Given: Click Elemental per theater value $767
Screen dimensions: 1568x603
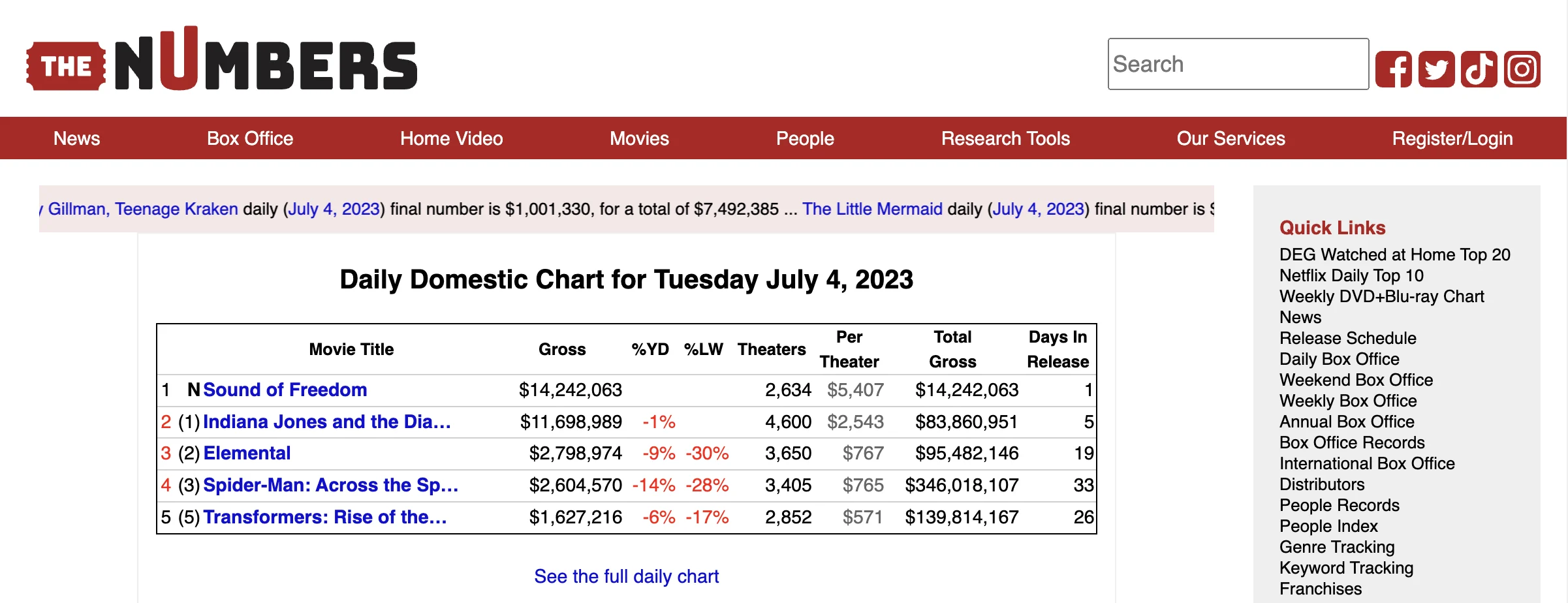Looking at the screenshot, I should [x=863, y=453].
